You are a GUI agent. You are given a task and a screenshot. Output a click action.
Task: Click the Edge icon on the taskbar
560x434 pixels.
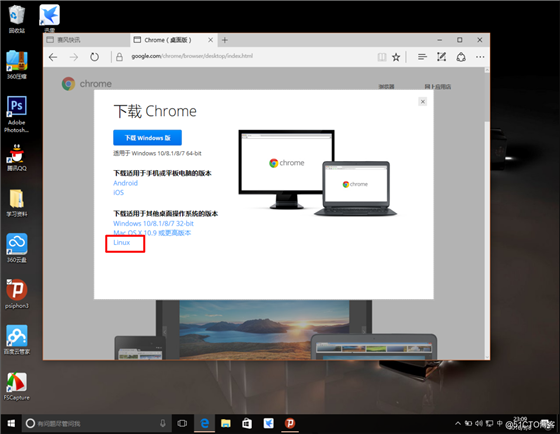[x=204, y=423]
